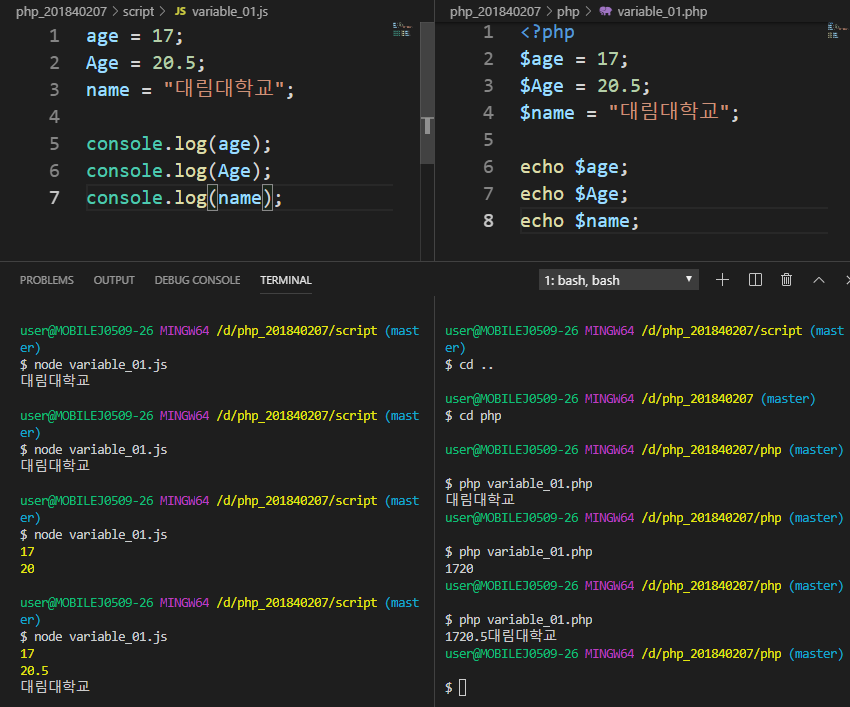The width and height of the screenshot is (850, 707).
Task: Select the TERMINAL tab
Action: pos(286,280)
